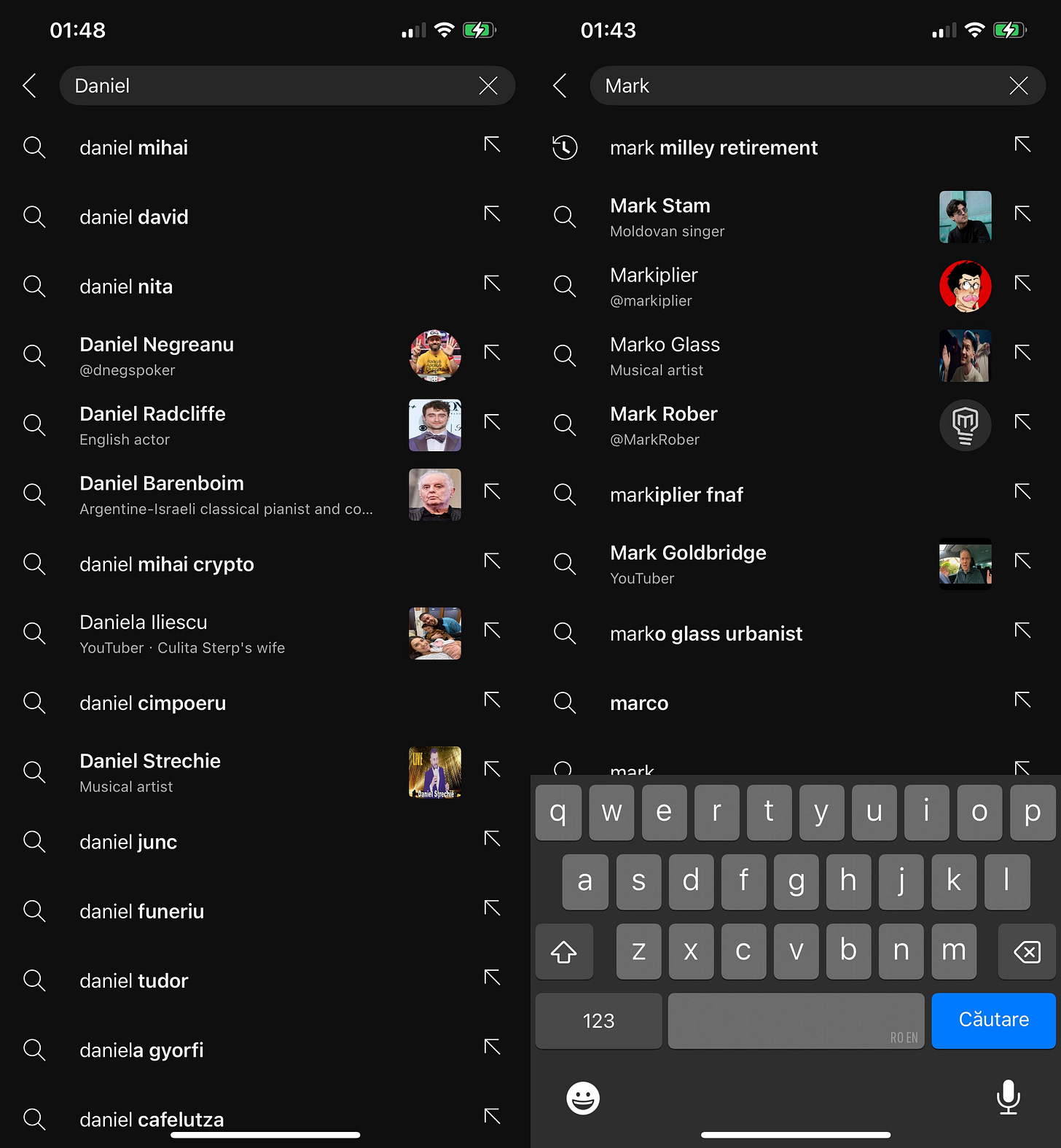Image resolution: width=1061 pixels, height=1148 pixels.
Task: Insert Markiplier suggestion arrow
Action: click(x=1023, y=283)
